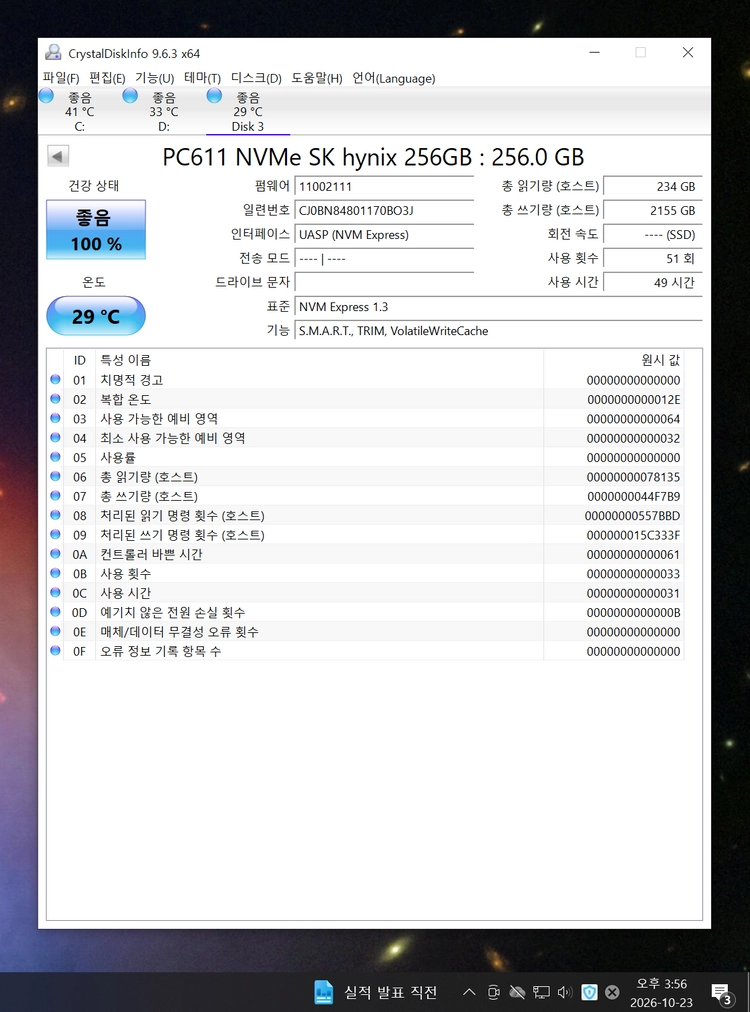This screenshot has height=1012, width=750.
Task: Click status dot for 06 총 읽기량 (호스트)
Action: point(56,476)
